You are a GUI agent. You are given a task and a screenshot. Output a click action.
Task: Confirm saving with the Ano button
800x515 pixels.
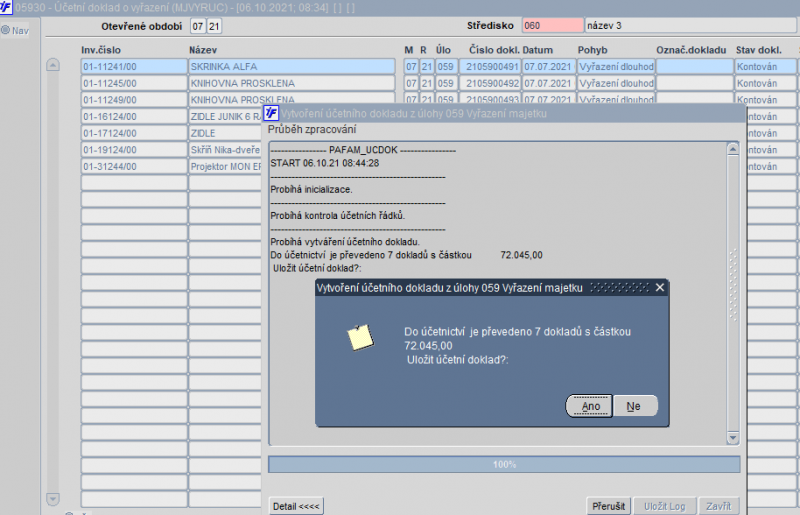tap(589, 406)
